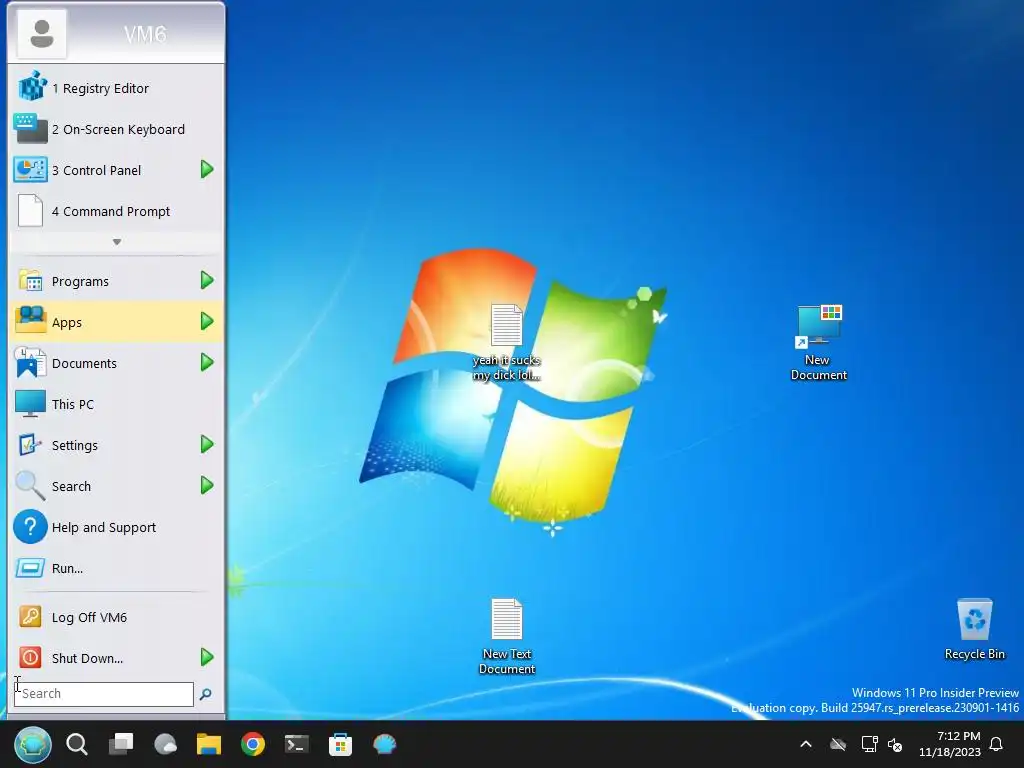The height and width of the screenshot is (768, 1024).
Task: Open Command Prompt entry
Action: click(116, 212)
